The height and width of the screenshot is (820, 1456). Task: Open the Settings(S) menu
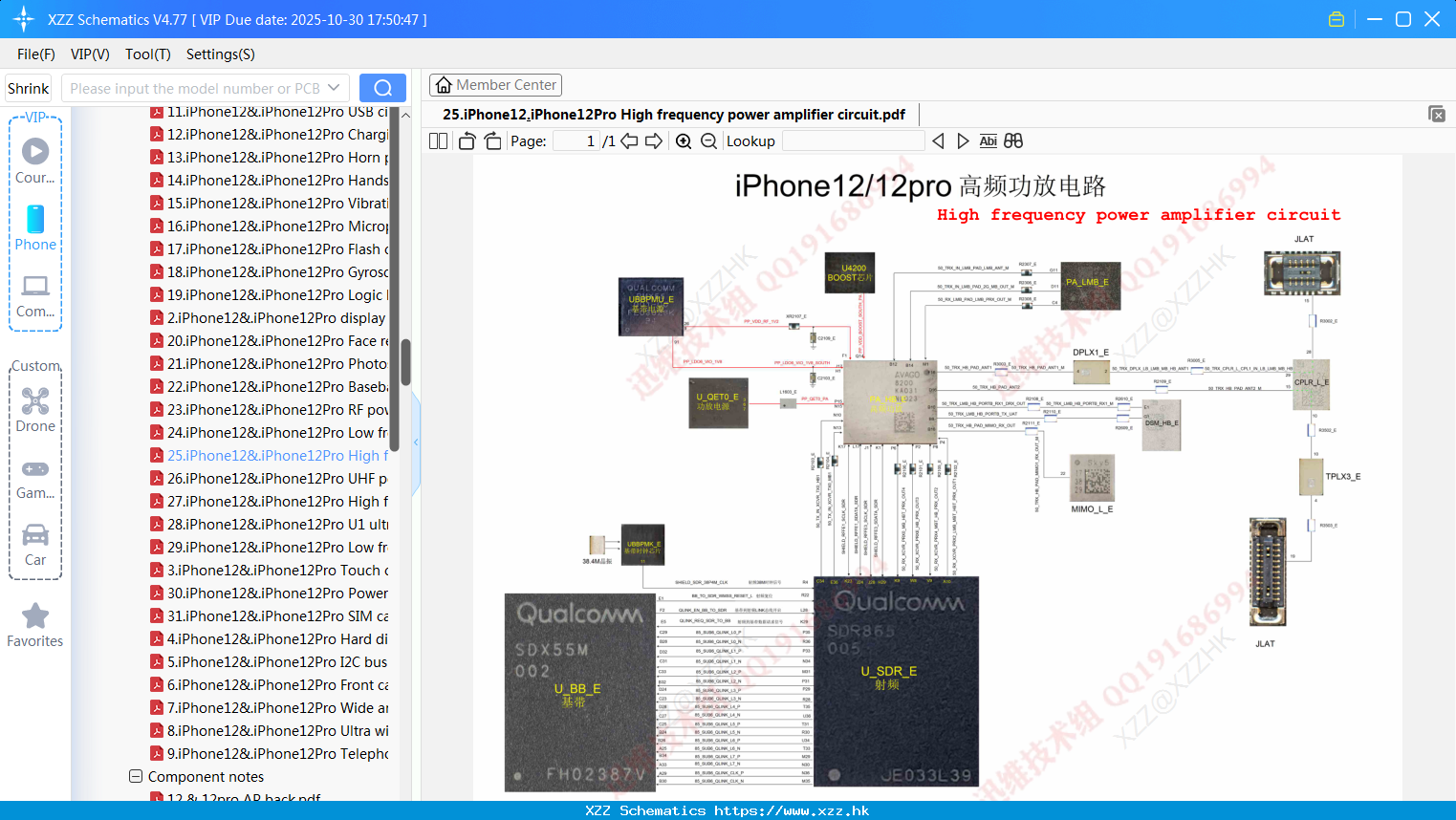[220, 54]
